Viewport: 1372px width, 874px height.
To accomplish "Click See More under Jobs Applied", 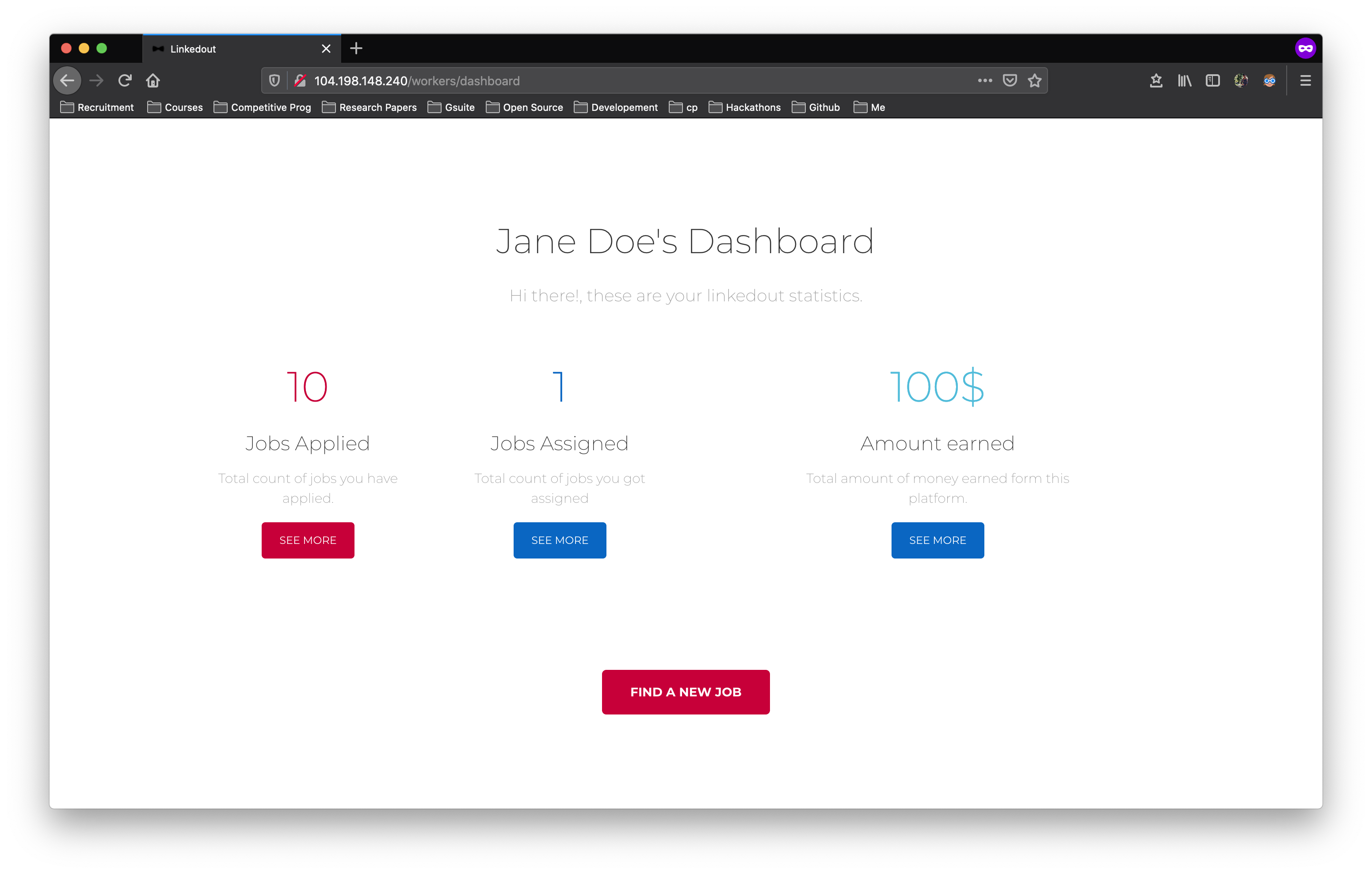I will (x=308, y=540).
